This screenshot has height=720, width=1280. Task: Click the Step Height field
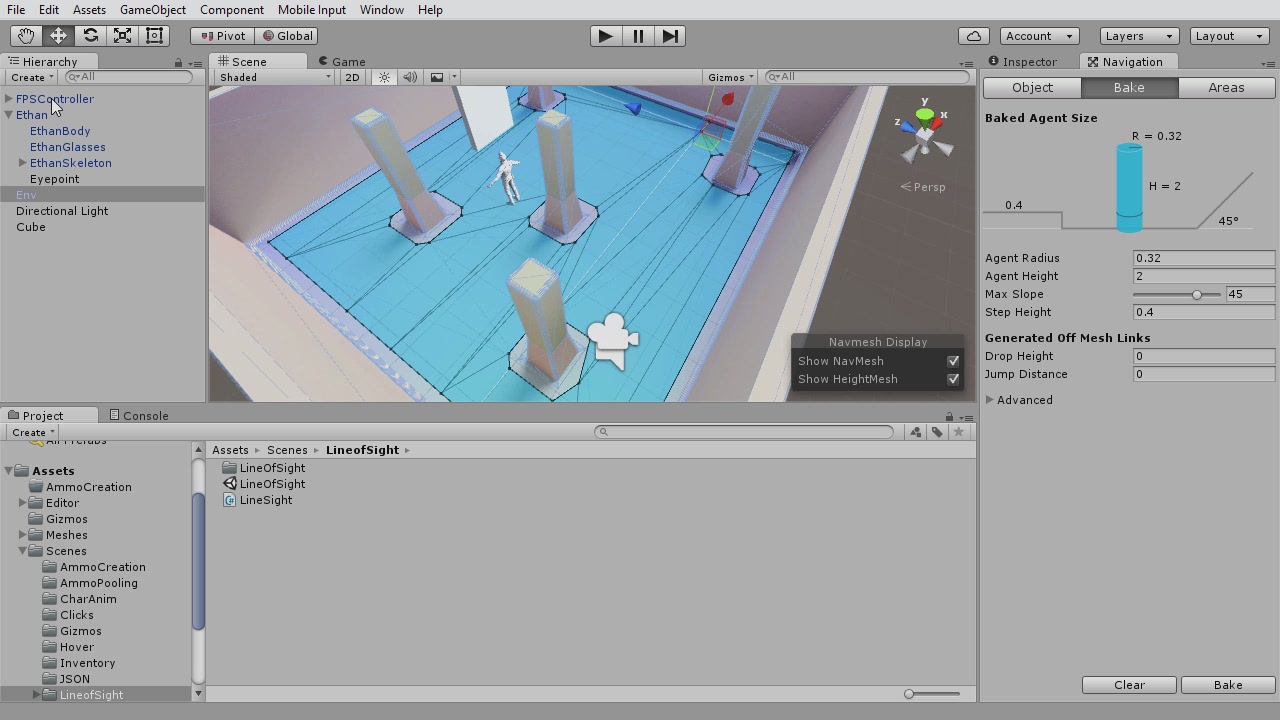(1204, 312)
